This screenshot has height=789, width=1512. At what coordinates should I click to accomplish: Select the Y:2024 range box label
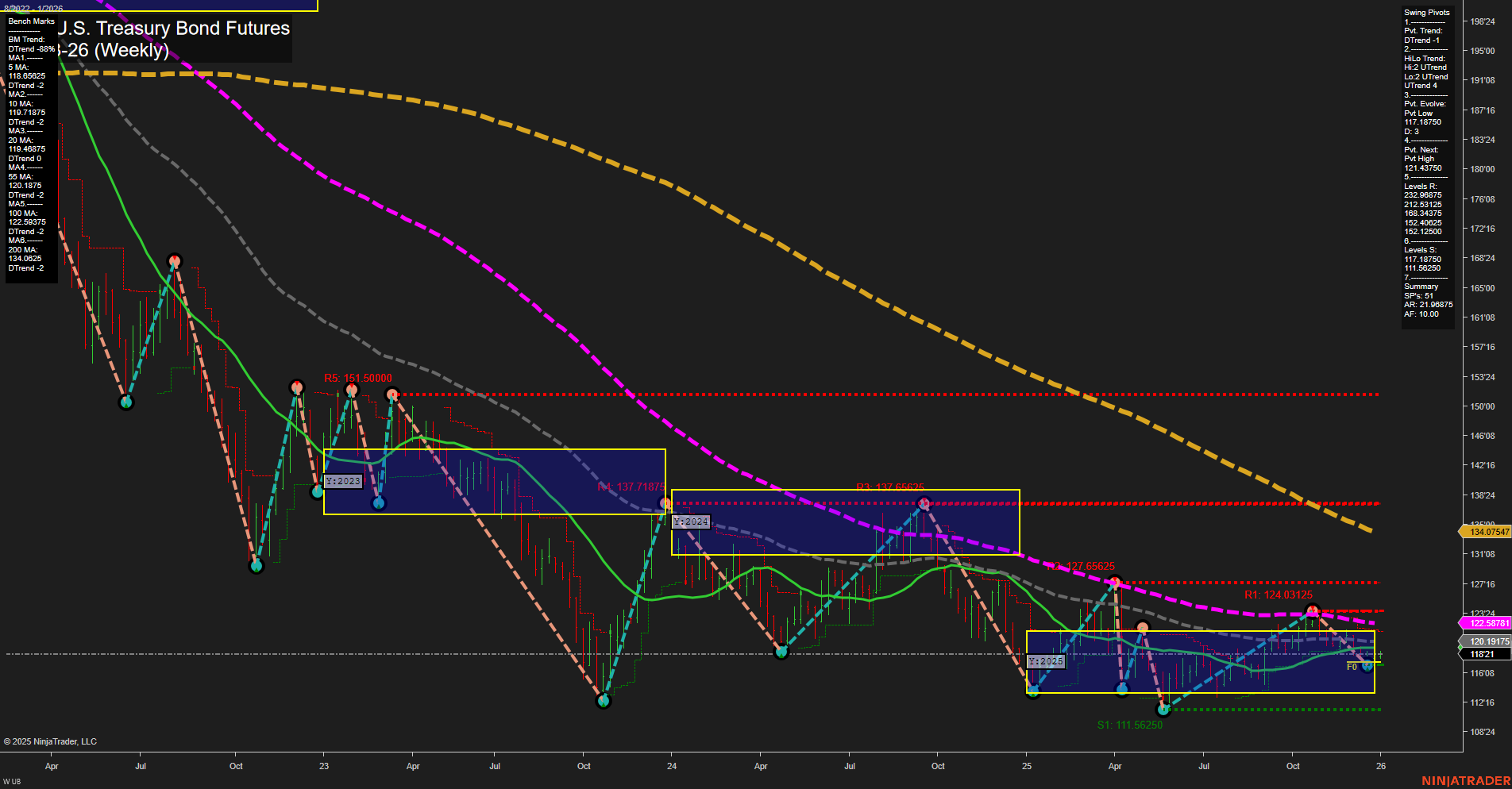[690, 522]
